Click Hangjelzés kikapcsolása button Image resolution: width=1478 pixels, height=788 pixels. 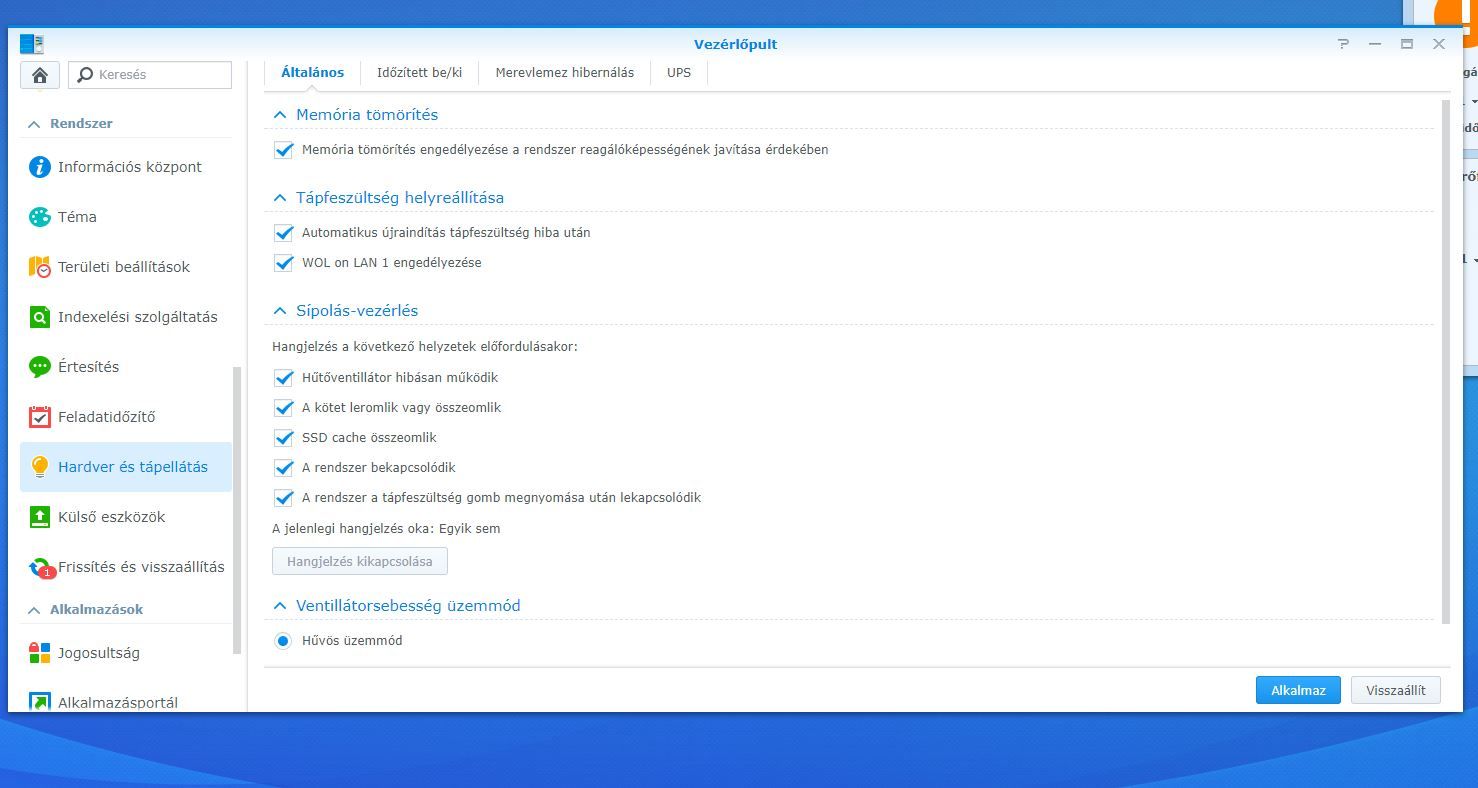360,561
